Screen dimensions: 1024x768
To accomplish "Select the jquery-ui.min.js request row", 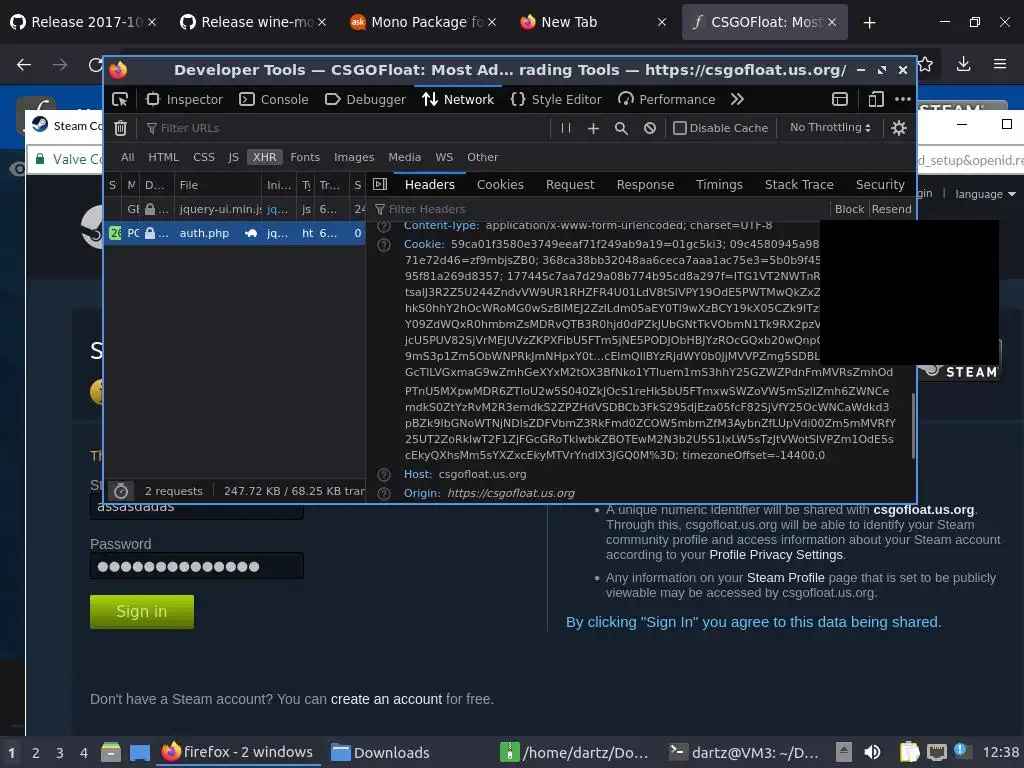I will (x=234, y=209).
